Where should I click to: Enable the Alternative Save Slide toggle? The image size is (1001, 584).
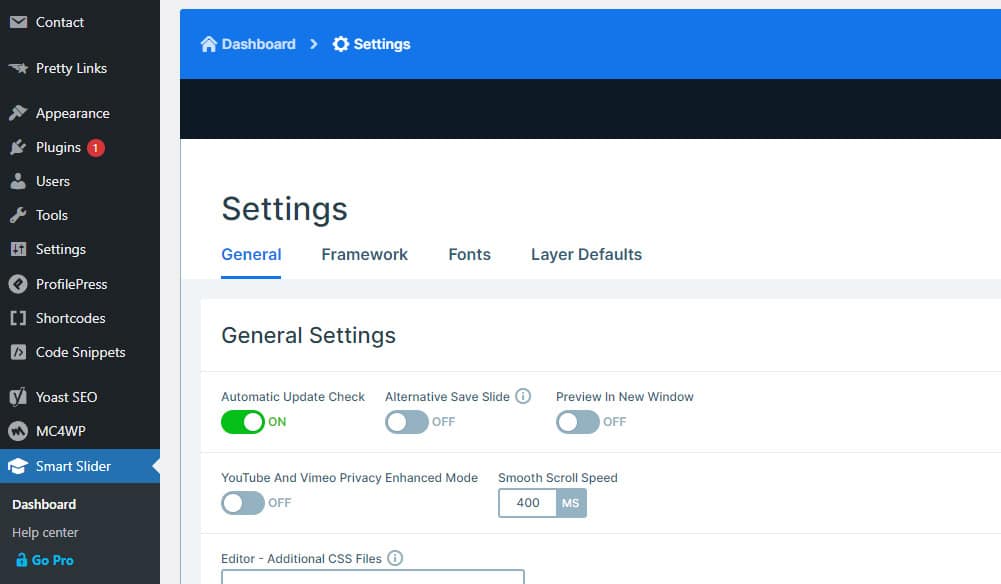[x=407, y=422]
